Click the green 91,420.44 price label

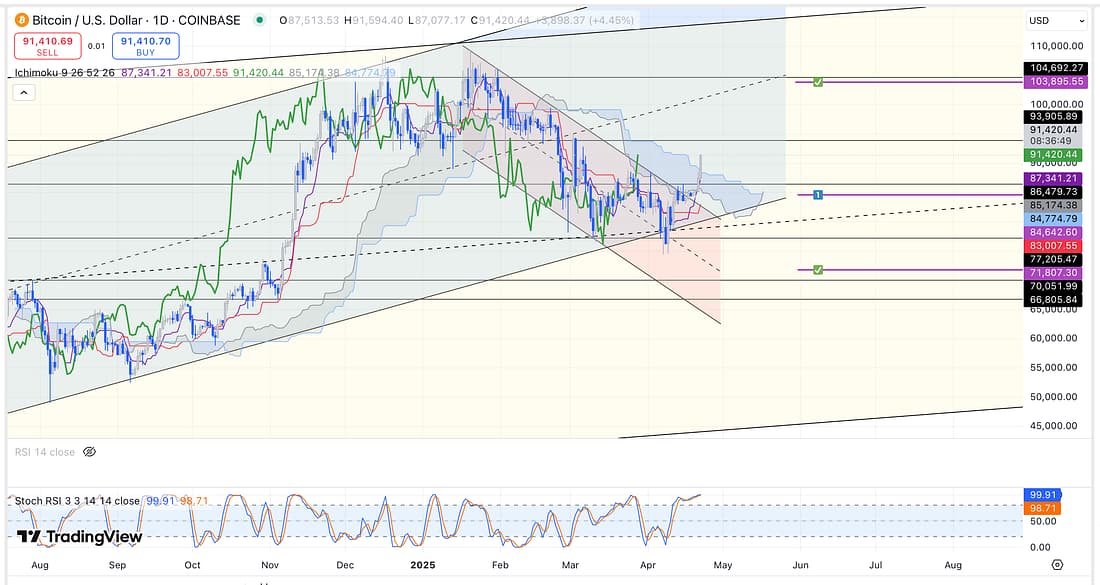(x=1051, y=155)
